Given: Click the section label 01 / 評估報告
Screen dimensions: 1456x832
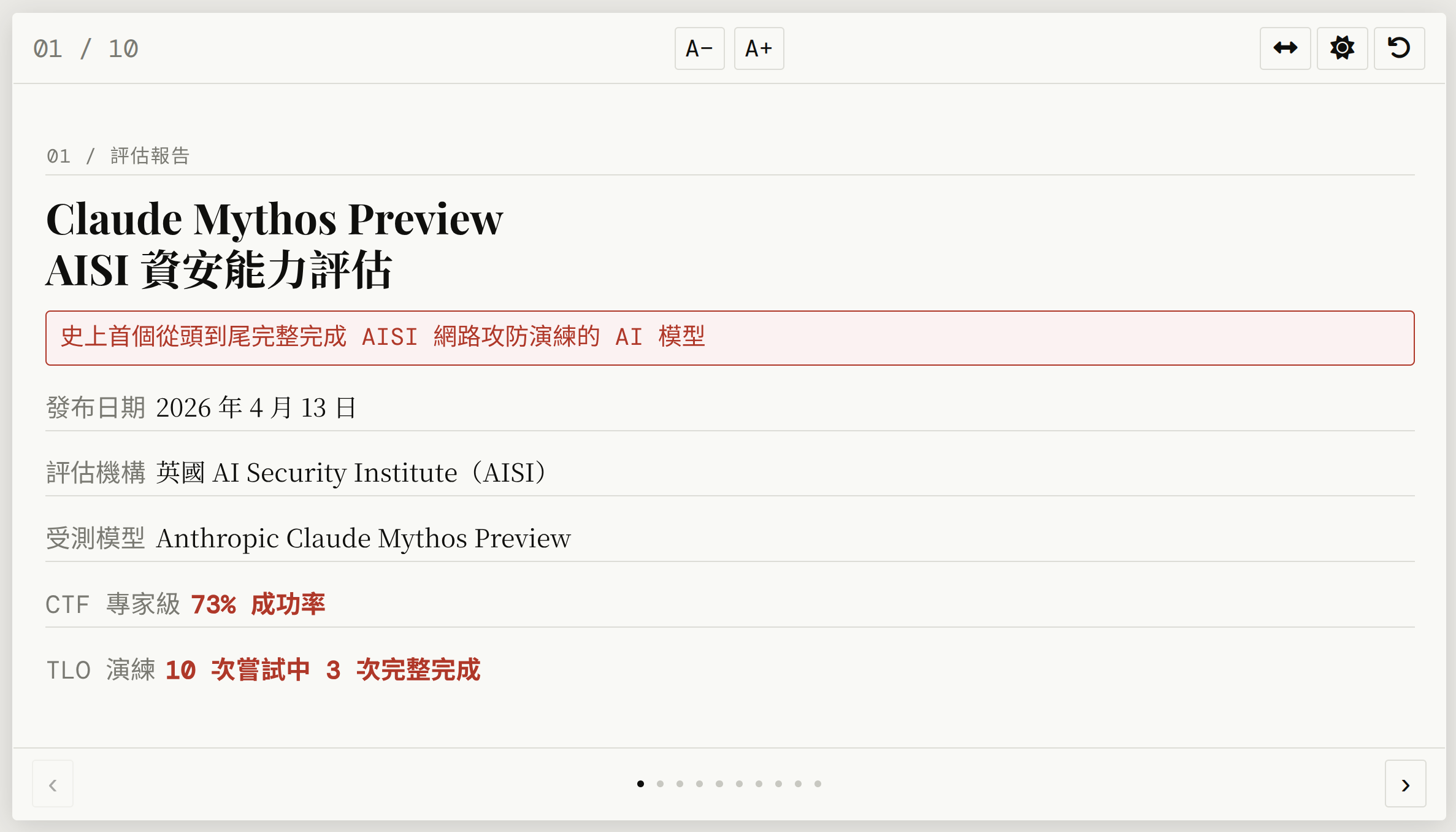Looking at the screenshot, I should click(x=118, y=156).
